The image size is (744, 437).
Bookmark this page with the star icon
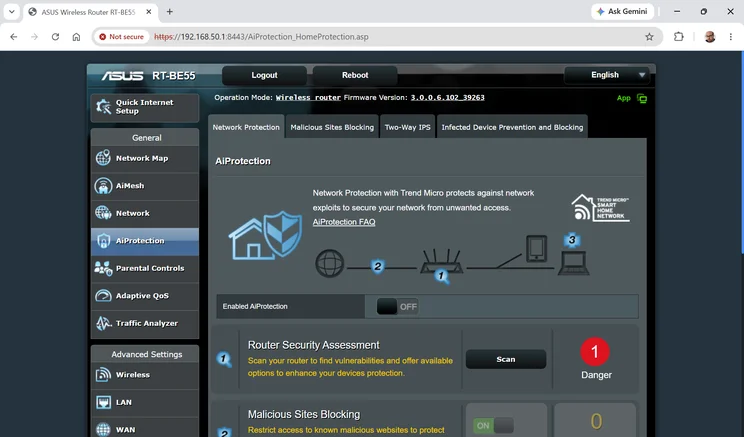click(x=649, y=37)
